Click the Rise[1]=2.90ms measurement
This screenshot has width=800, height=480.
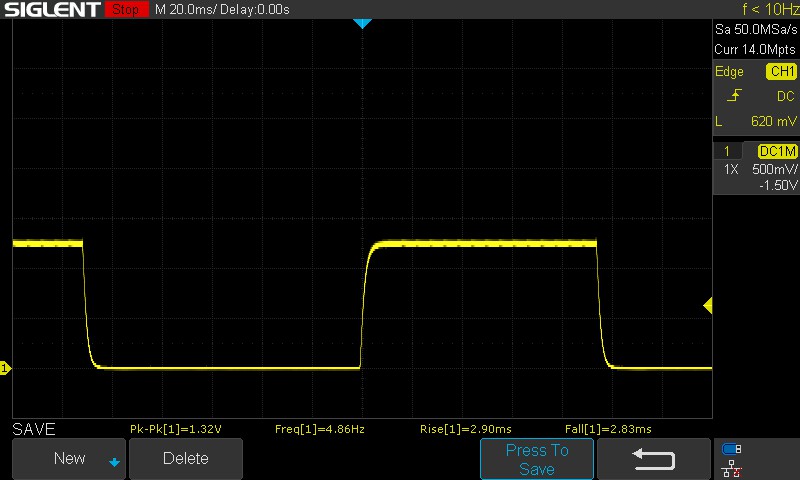465,429
